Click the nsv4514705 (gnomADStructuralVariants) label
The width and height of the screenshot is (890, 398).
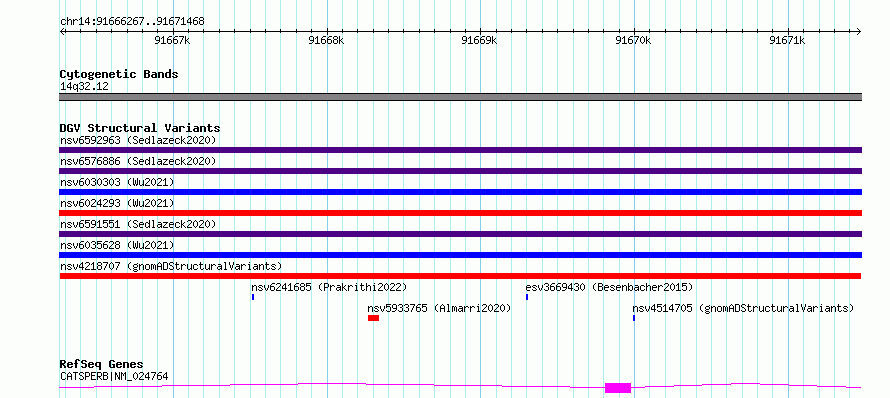tap(744, 308)
